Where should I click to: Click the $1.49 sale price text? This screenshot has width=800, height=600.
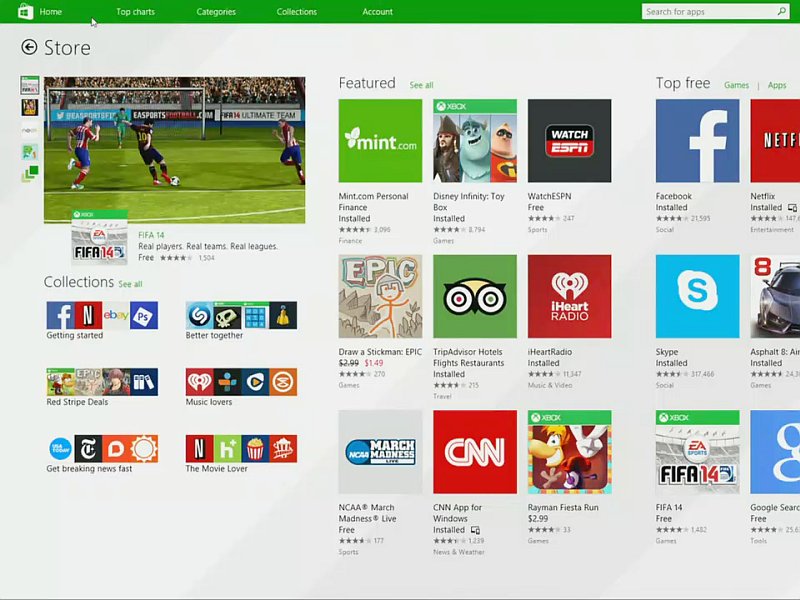(x=374, y=363)
